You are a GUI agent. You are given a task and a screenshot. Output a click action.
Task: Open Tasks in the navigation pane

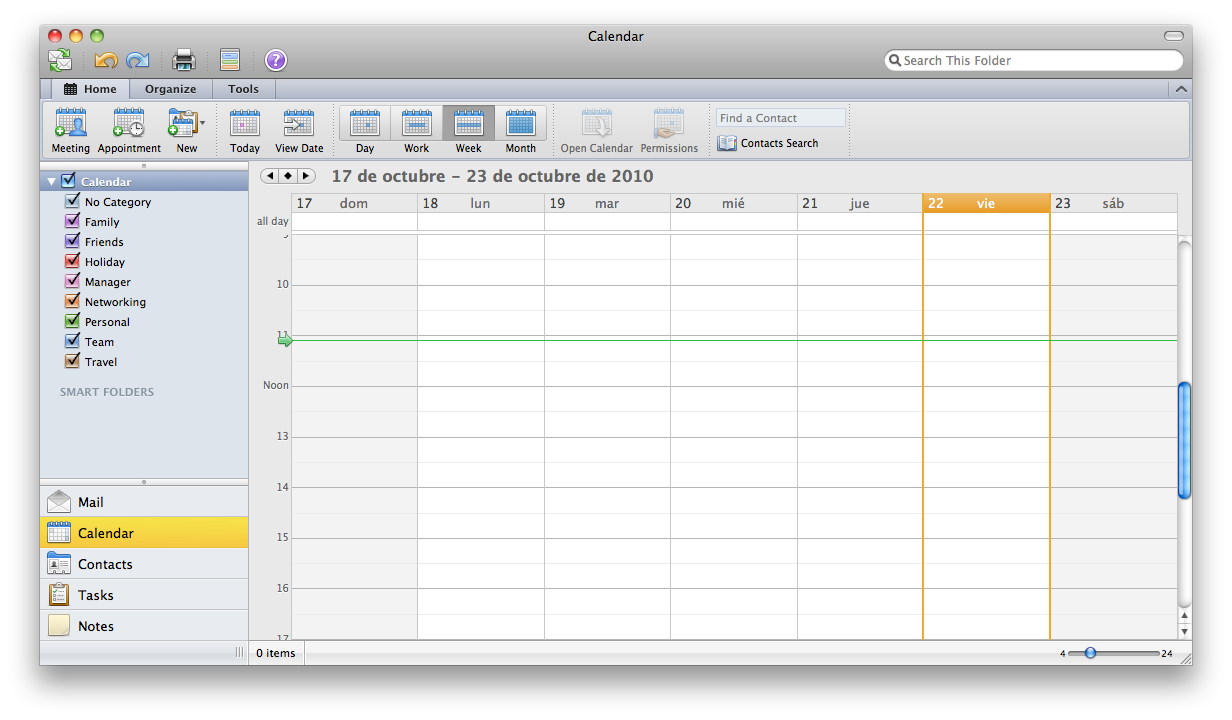point(144,595)
